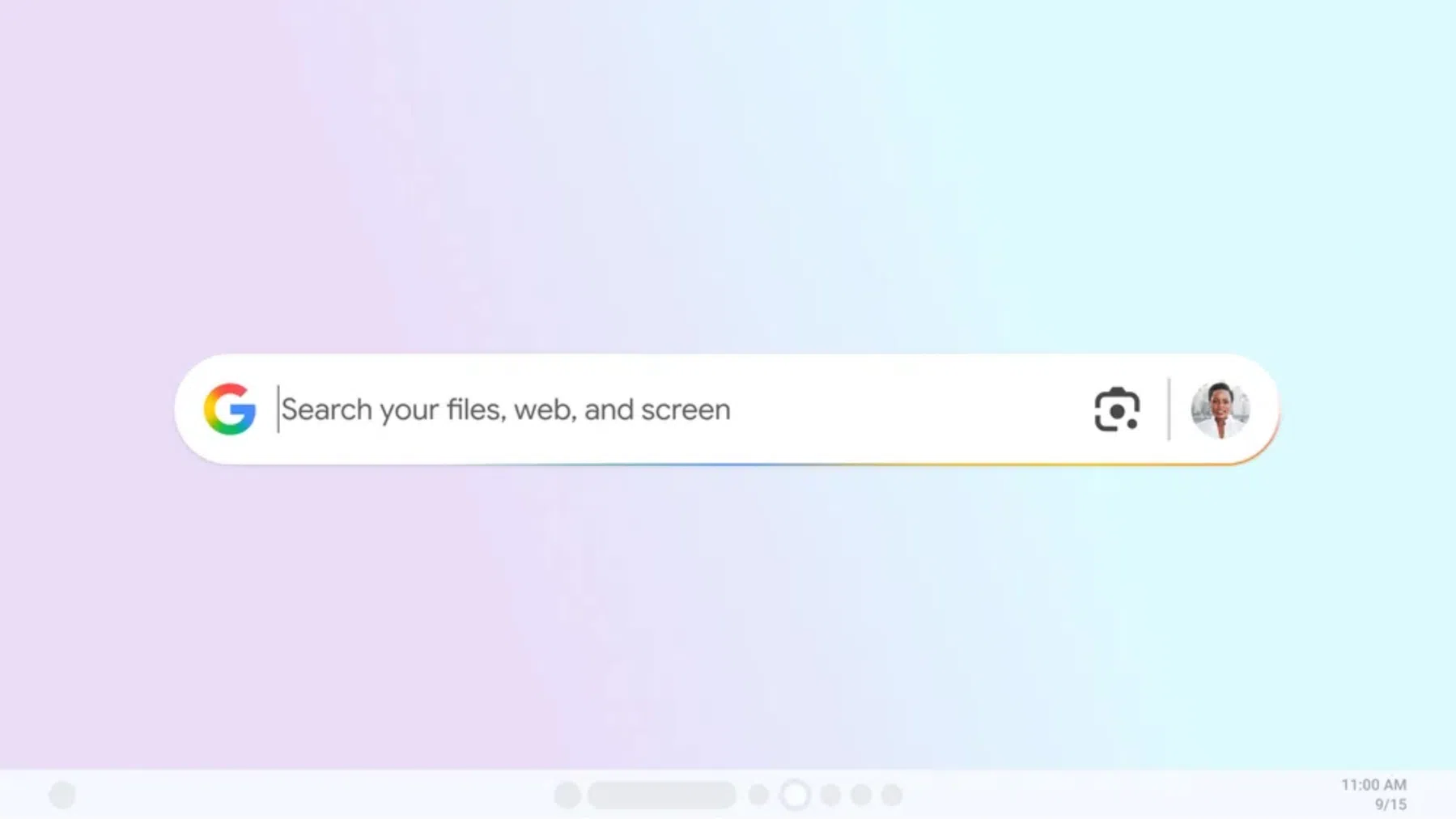The height and width of the screenshot is (819, 1456).
Task: Click the launcher circle at taskbar's left end
Action: [x=62, y=796]
